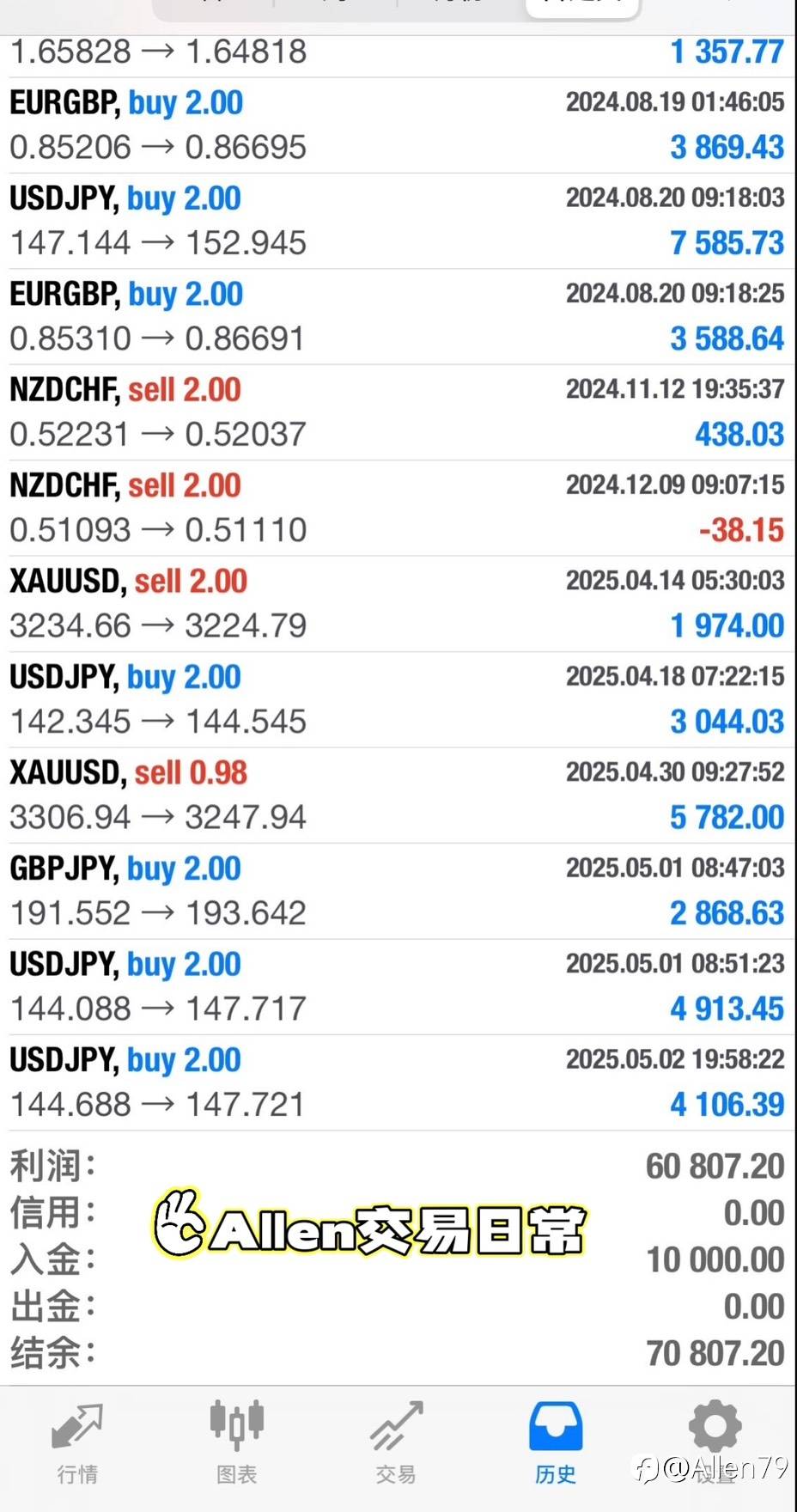Open the Quotes (行情) tab icon

click(77, 1428)
